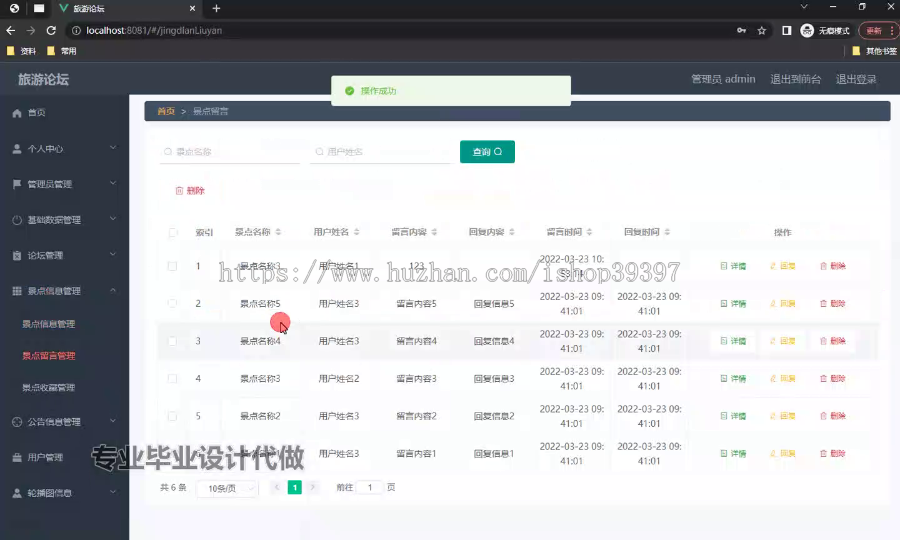Expand the 管理员管理 sidebar menu
This screenshot has width=900, height=540.
[x=64, y=184]
